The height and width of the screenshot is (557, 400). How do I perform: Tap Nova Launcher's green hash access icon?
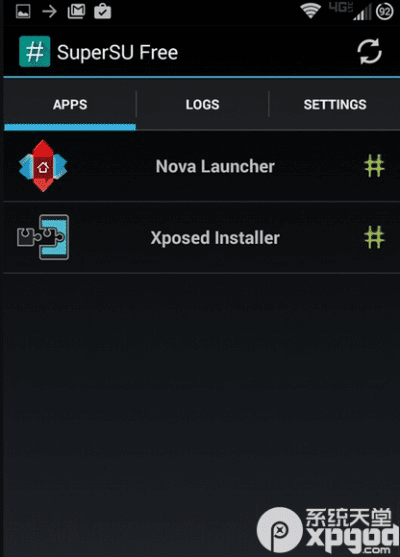[374, 166]
